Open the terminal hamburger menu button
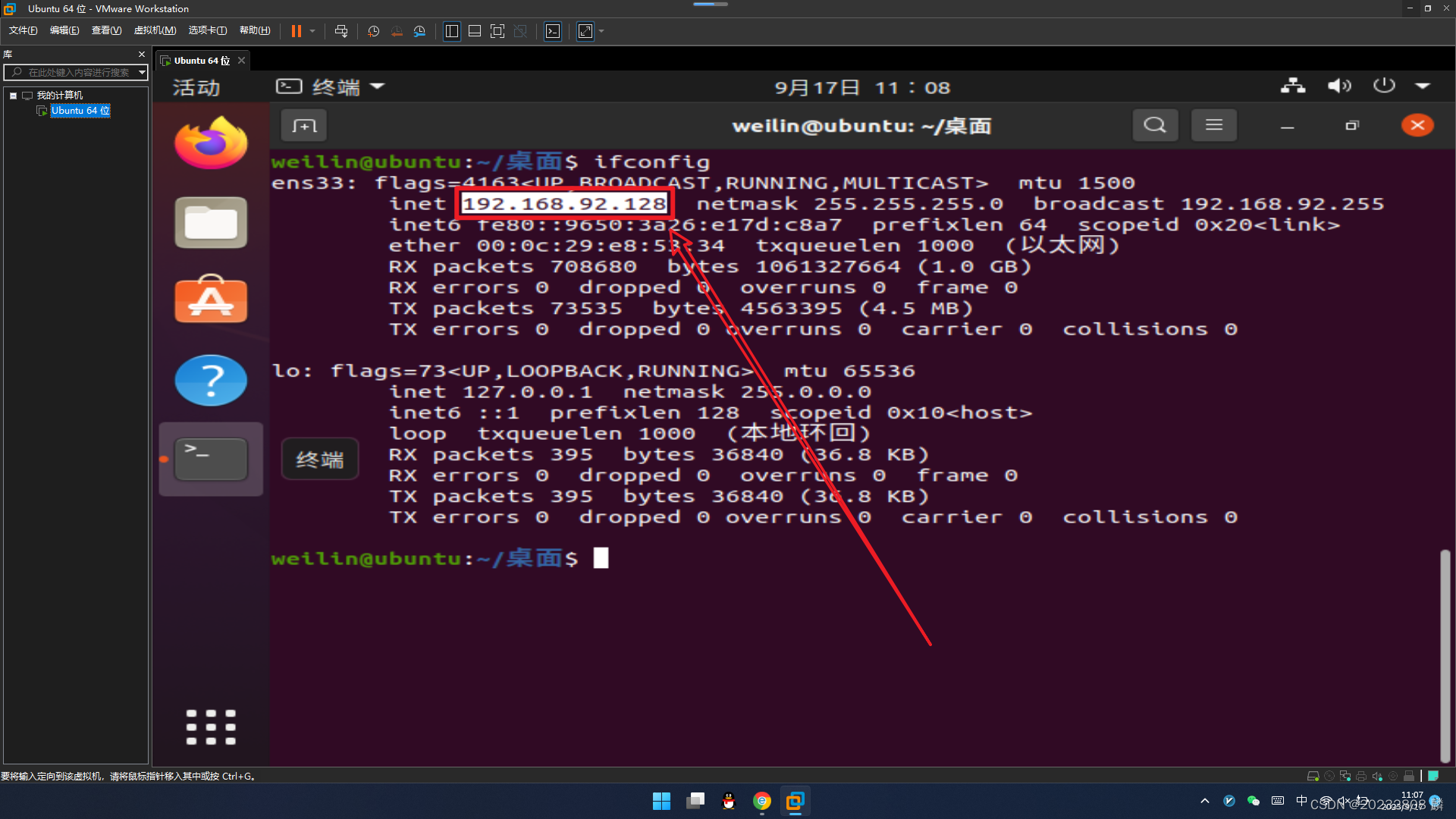 coord(1213,125)
